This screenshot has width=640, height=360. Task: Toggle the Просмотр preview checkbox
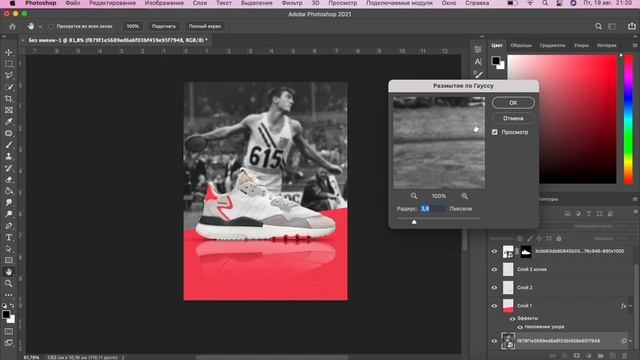point(495,132)
